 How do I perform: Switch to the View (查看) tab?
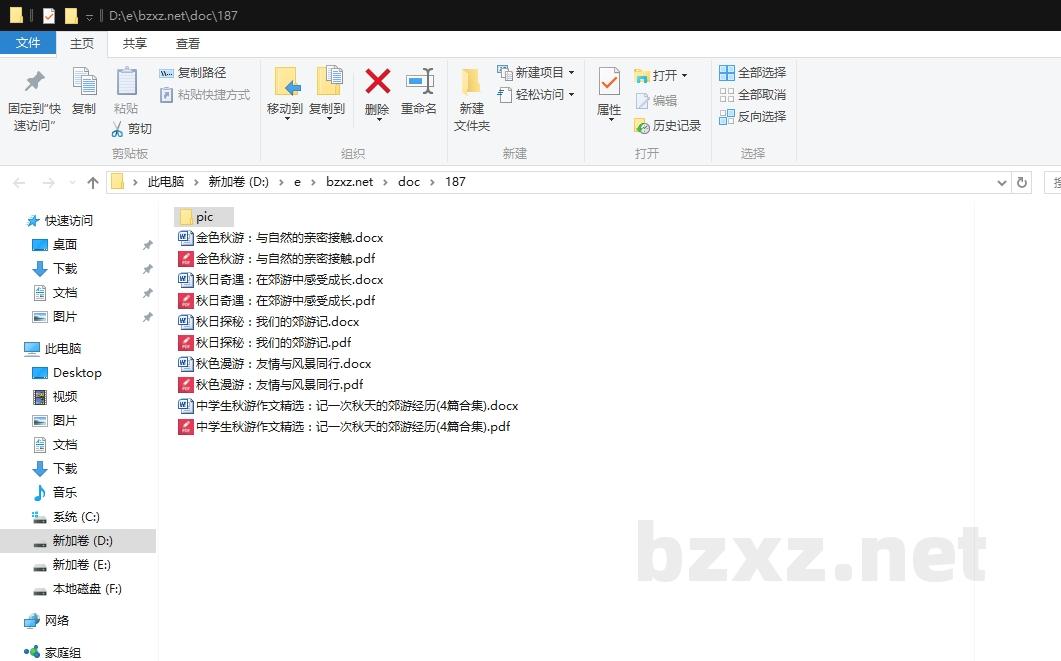pyautogui.click(x=188, y=43)
